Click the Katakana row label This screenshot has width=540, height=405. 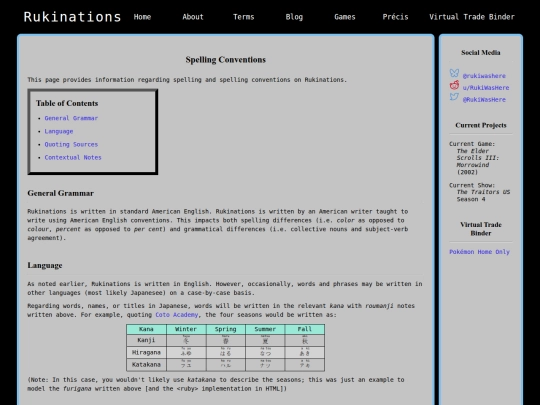coord(146,365)
